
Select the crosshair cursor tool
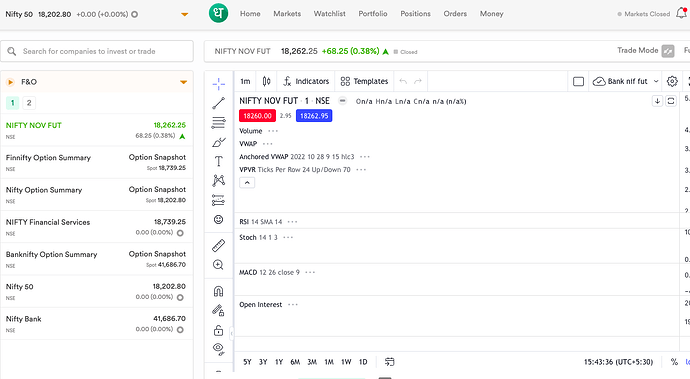pos(218,84)
